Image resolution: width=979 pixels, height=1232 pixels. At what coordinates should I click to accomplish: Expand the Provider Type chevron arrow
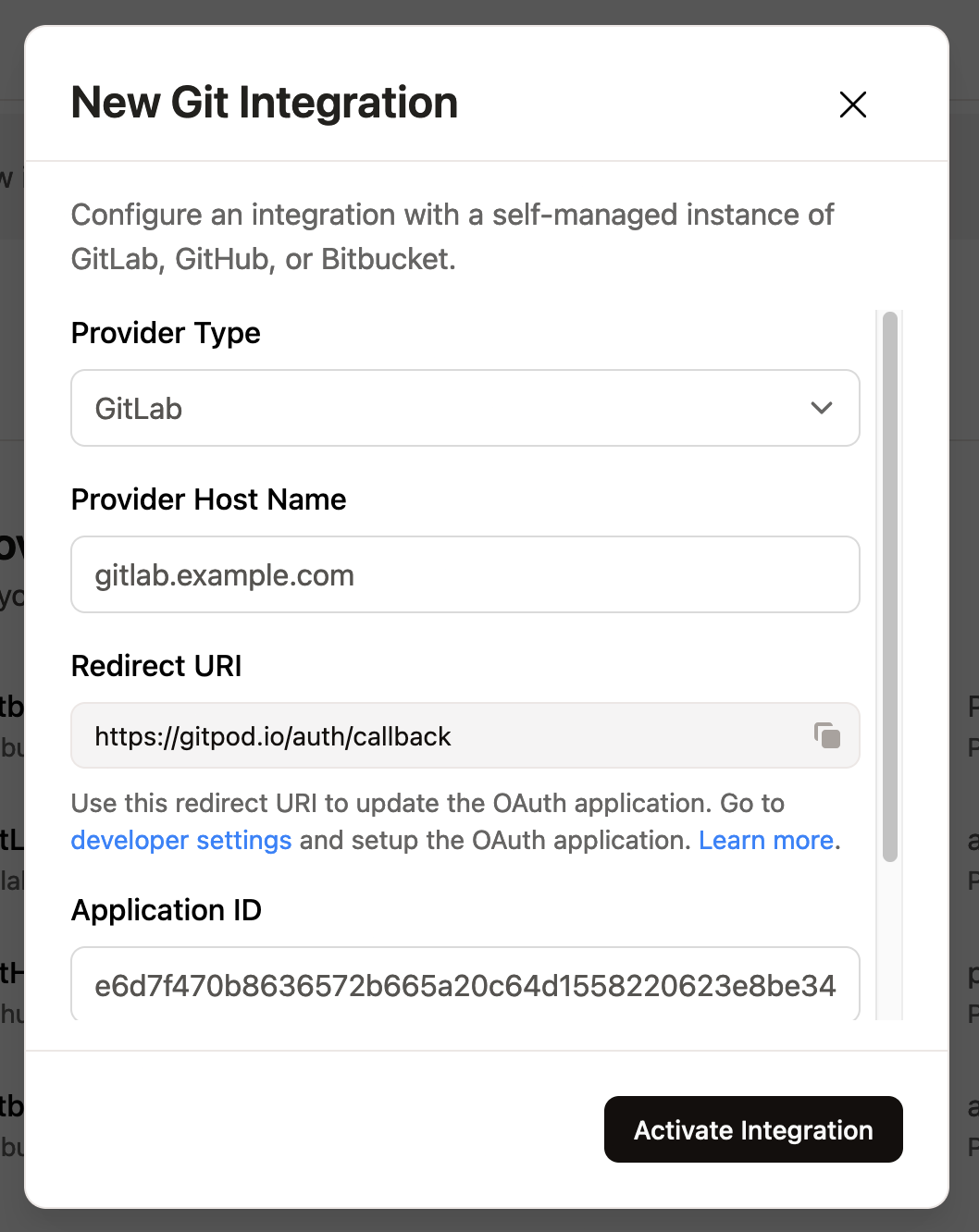click(x=822, y=408)
